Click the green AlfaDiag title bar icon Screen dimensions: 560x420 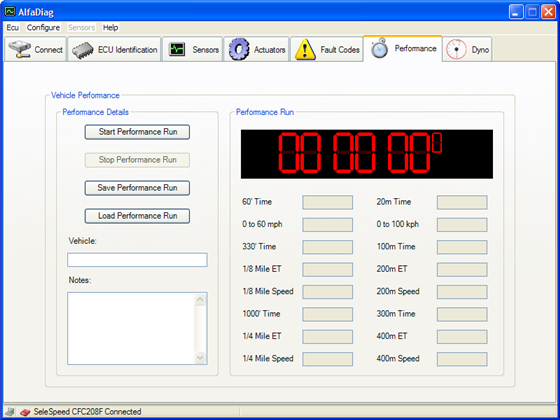10,11
